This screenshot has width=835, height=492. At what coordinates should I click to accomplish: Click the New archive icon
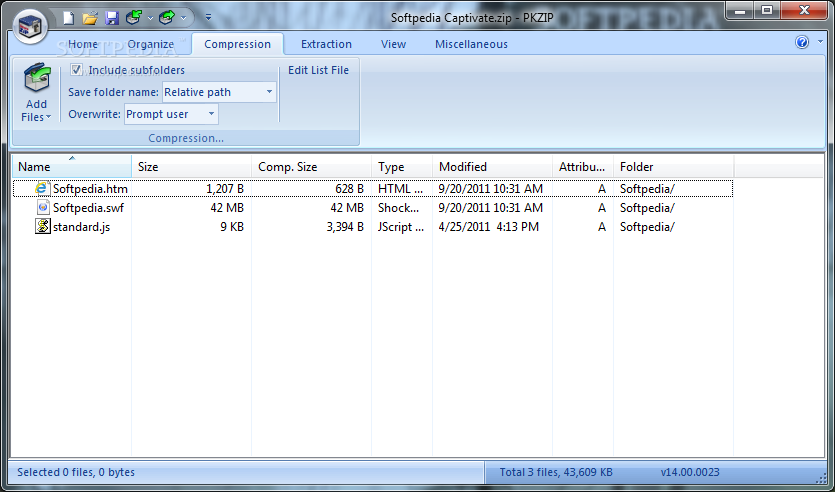69,18
